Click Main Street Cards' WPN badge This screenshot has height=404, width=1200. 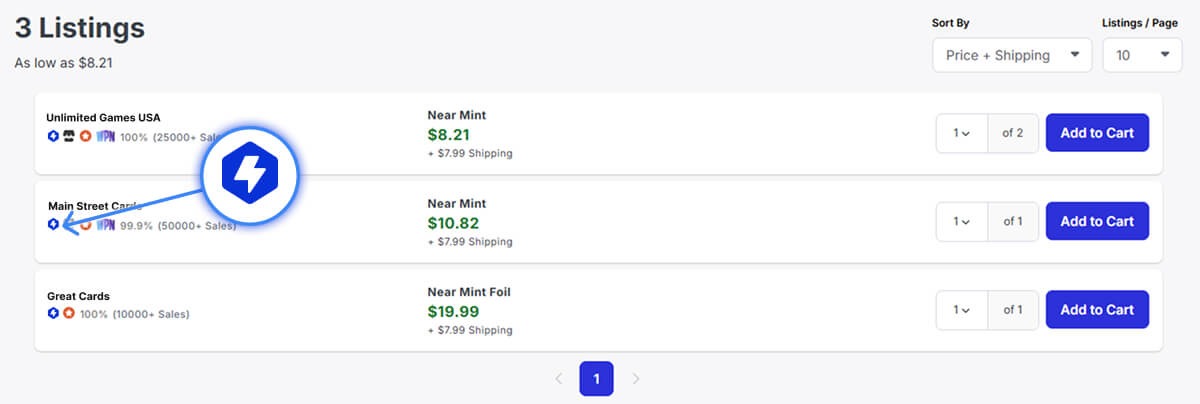pos(105,225)
